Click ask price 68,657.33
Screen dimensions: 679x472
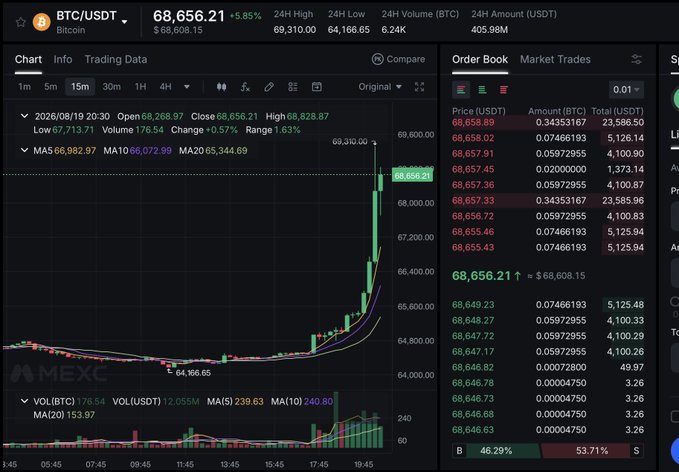(x=473, y=200)
